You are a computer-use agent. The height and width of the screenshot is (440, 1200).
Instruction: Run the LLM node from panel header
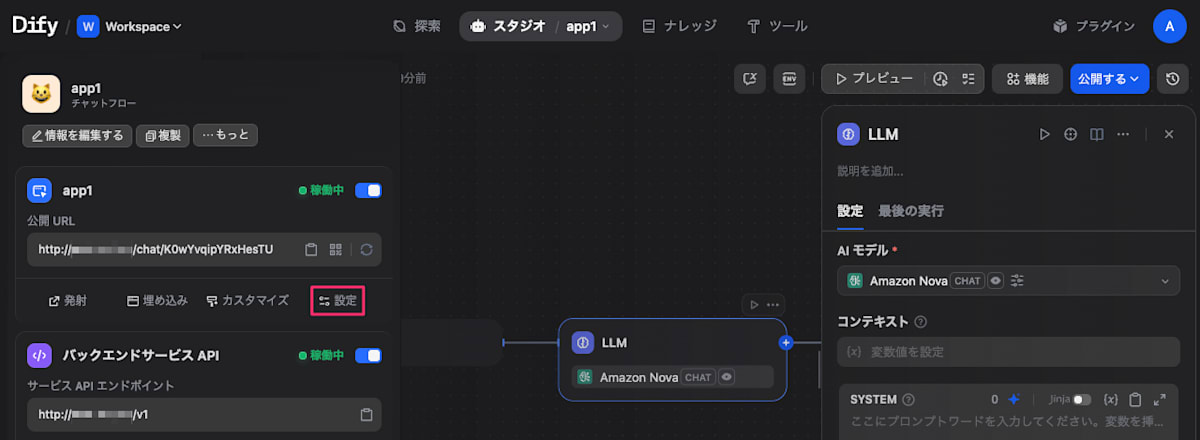click(x=1045, y=134)
